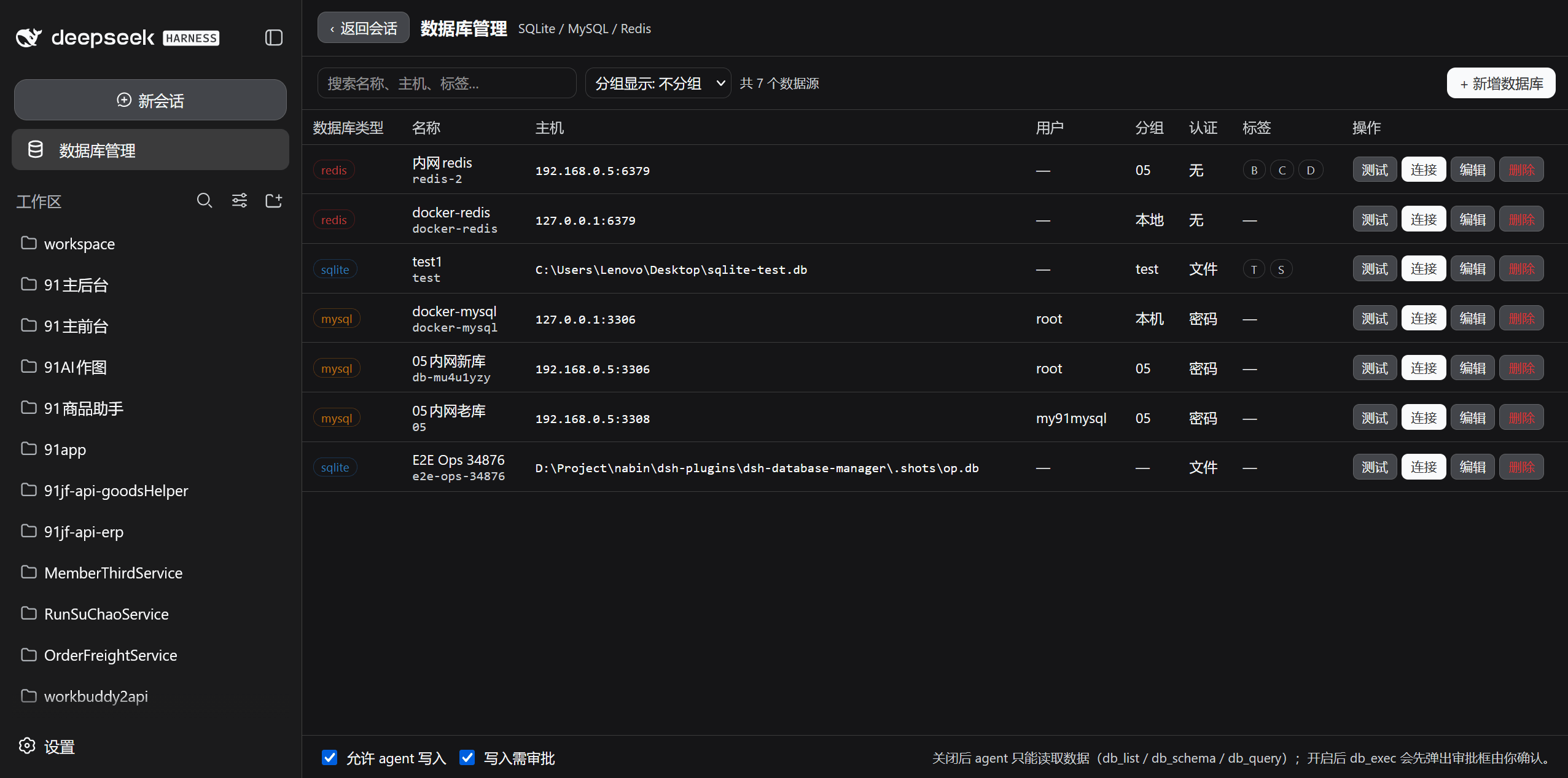Click mysql type badge for 05内网老库
1568x778 pixels.
point(337,418)
